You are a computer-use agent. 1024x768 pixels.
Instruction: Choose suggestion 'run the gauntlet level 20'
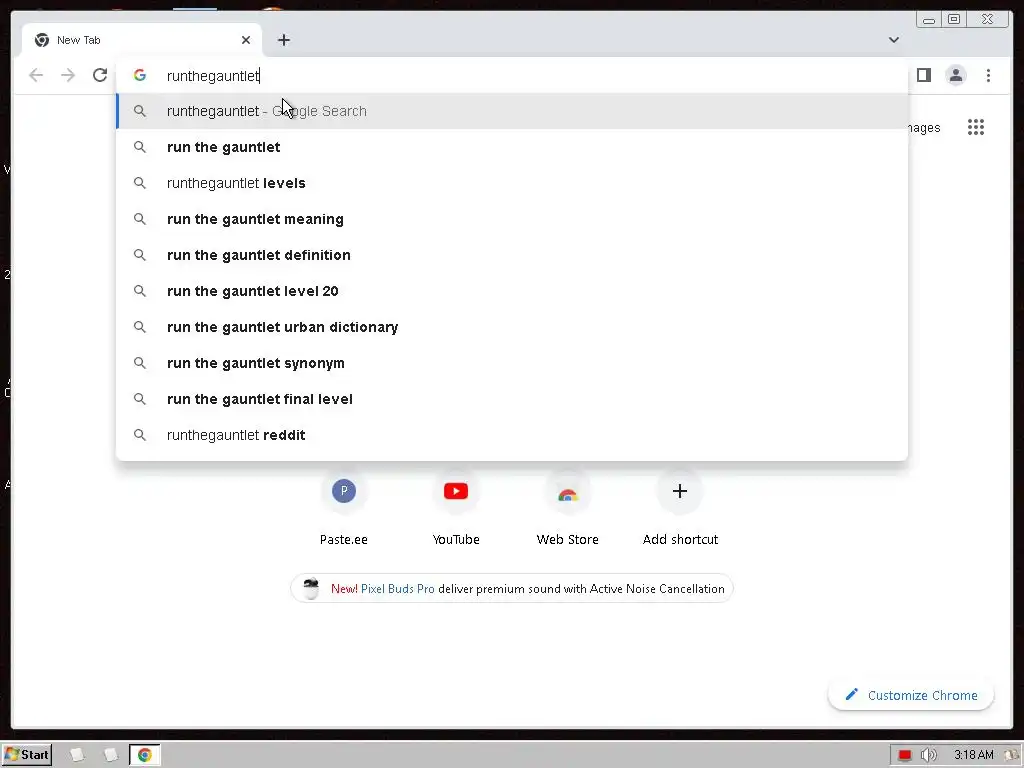point(512,291)
